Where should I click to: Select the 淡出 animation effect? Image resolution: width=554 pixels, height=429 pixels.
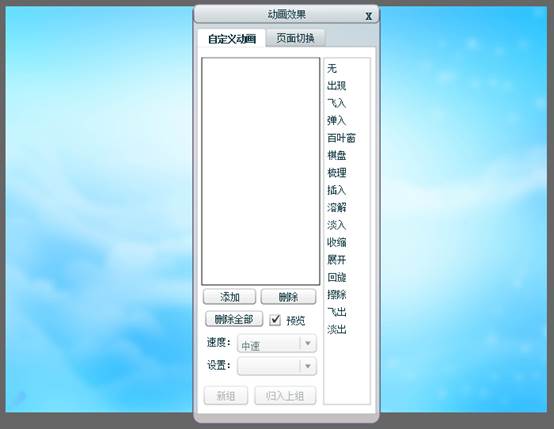(336, 329)
